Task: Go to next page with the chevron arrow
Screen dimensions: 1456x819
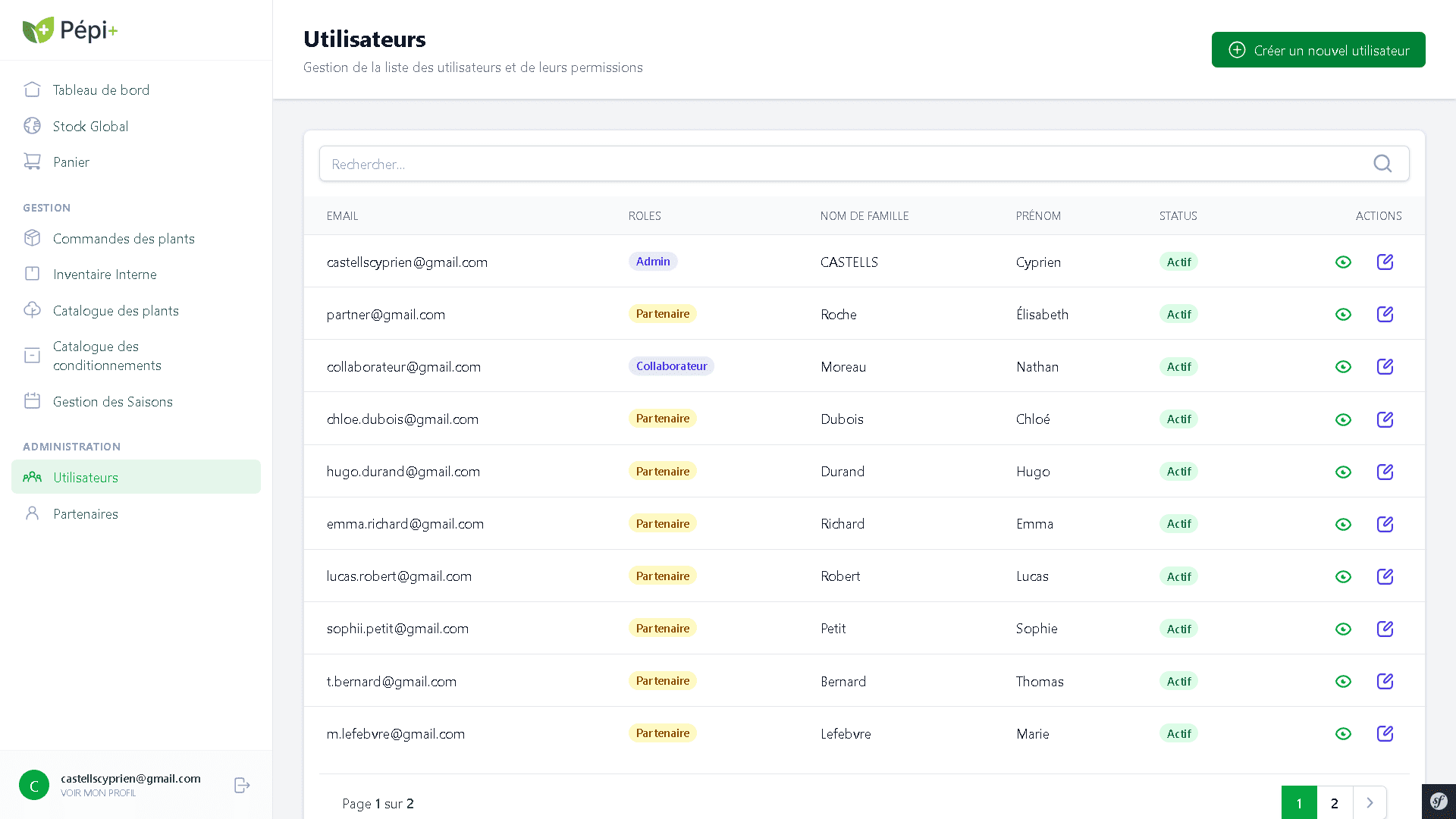Action: click(x=1370, y=802)
